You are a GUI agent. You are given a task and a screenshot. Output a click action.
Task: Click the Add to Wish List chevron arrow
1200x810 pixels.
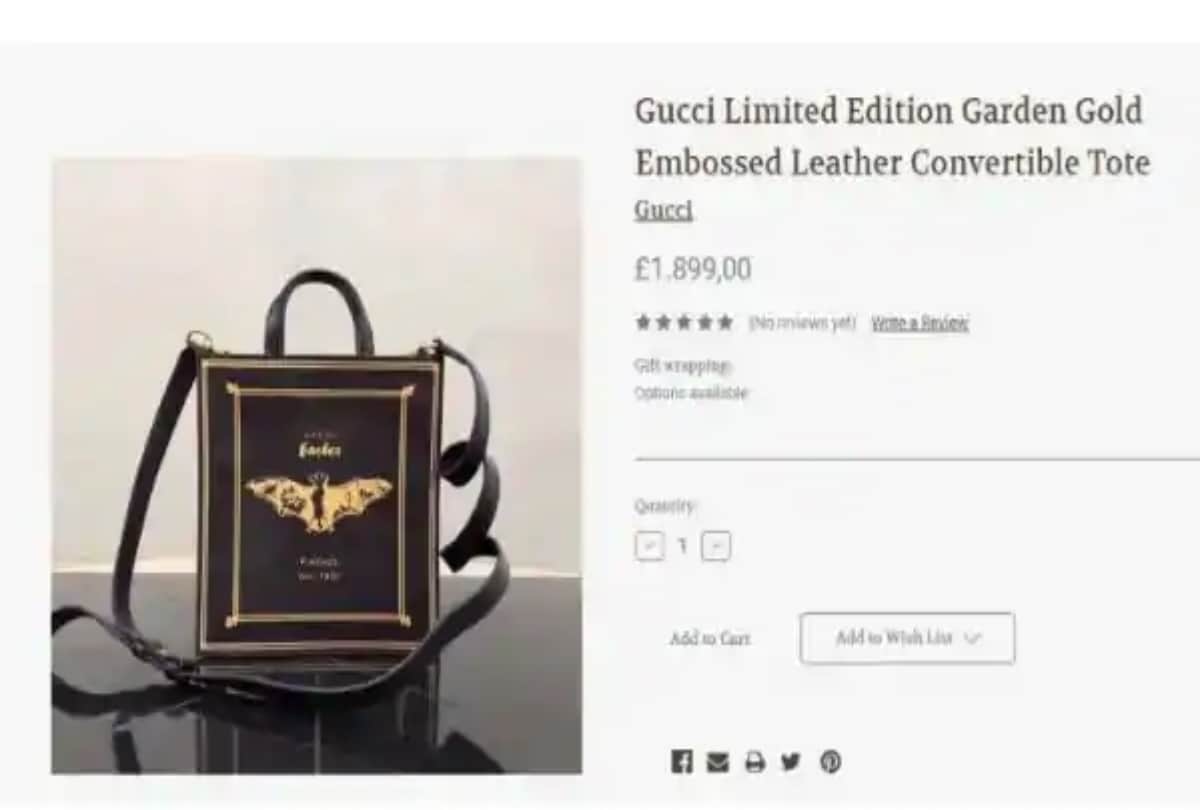(x=972, y=638)
